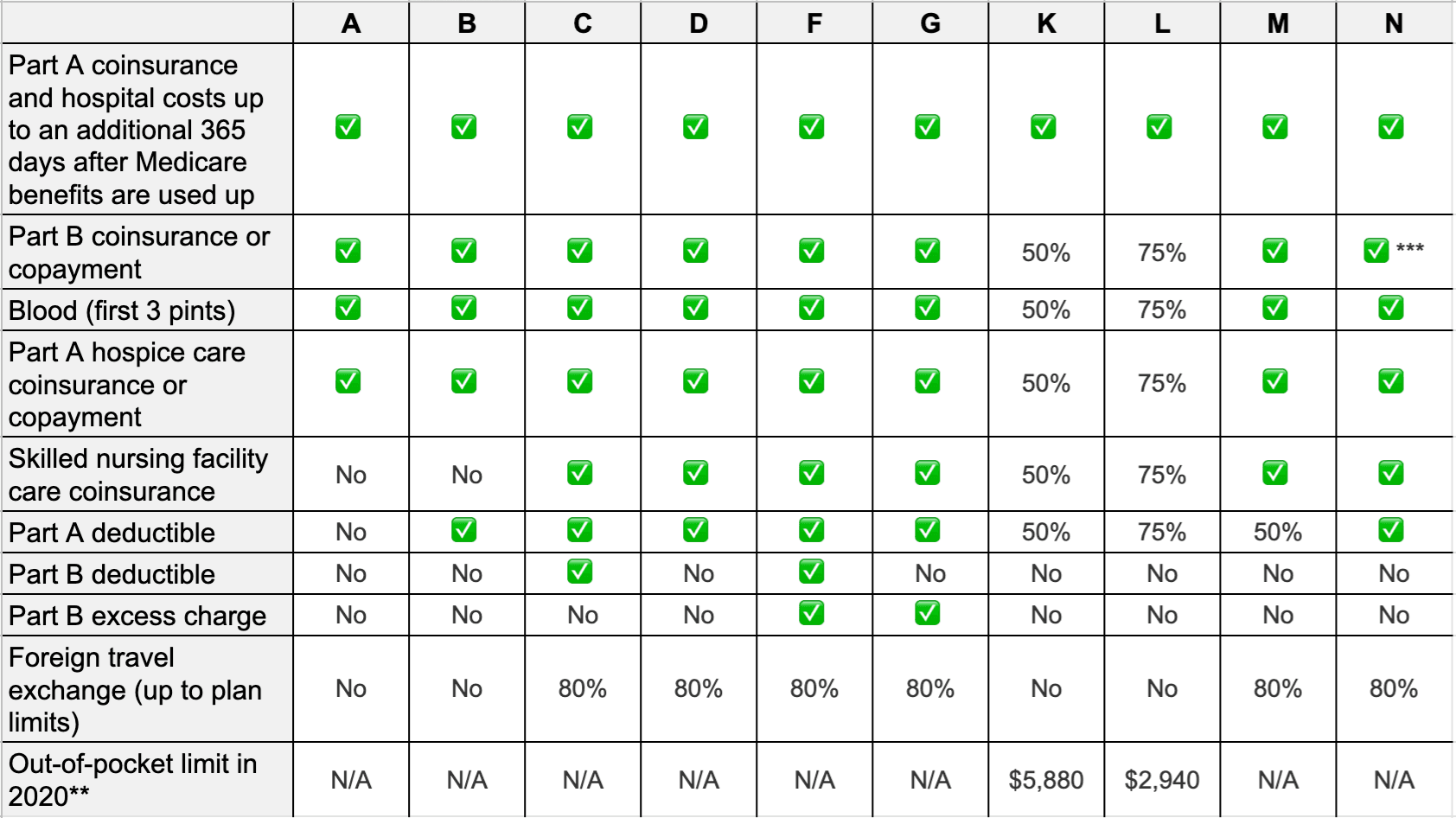Click Plan A Part B coinsurance checkmark
This screenshot has height=818, width=1456.
click(348, 251)
